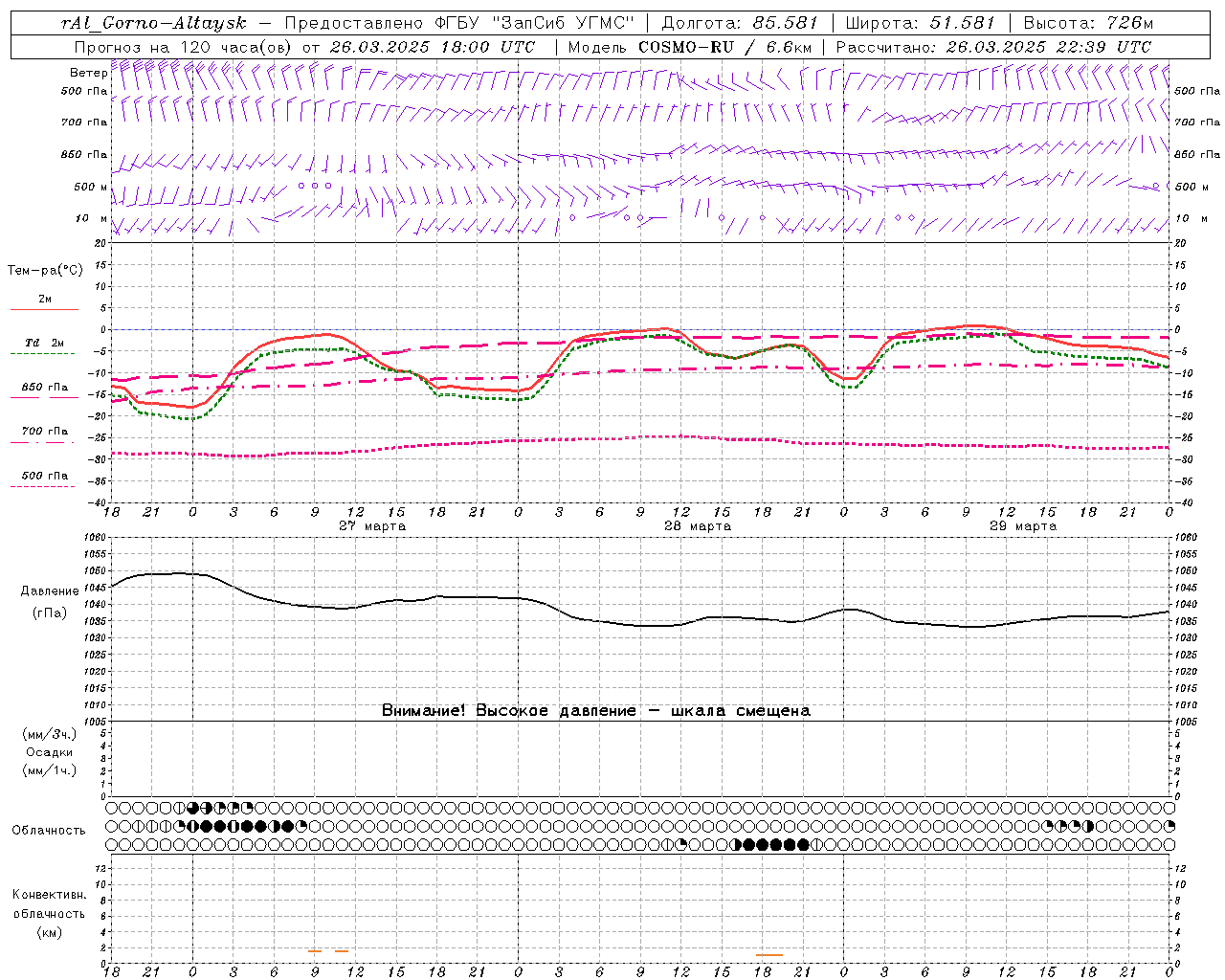Click the wind section label Ветер

[88, 73]
